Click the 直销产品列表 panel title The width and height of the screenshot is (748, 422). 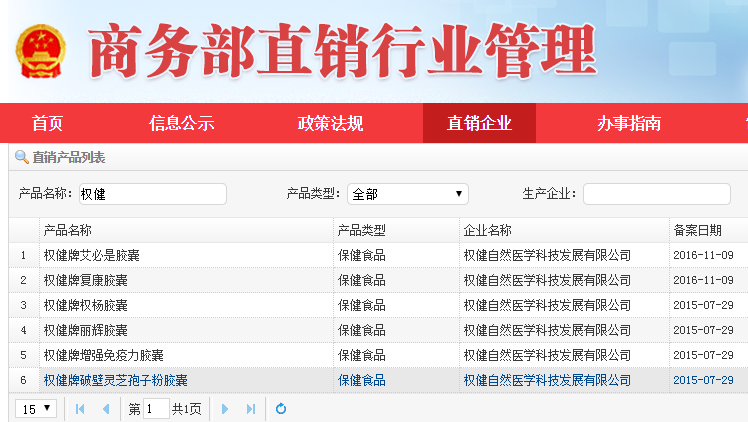[x=69, y=157]
